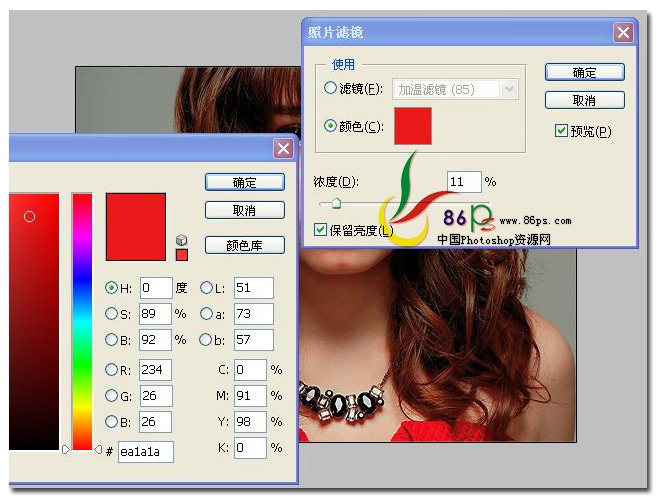Toggle the 保留亮度 checkbox

coord(320,229)
